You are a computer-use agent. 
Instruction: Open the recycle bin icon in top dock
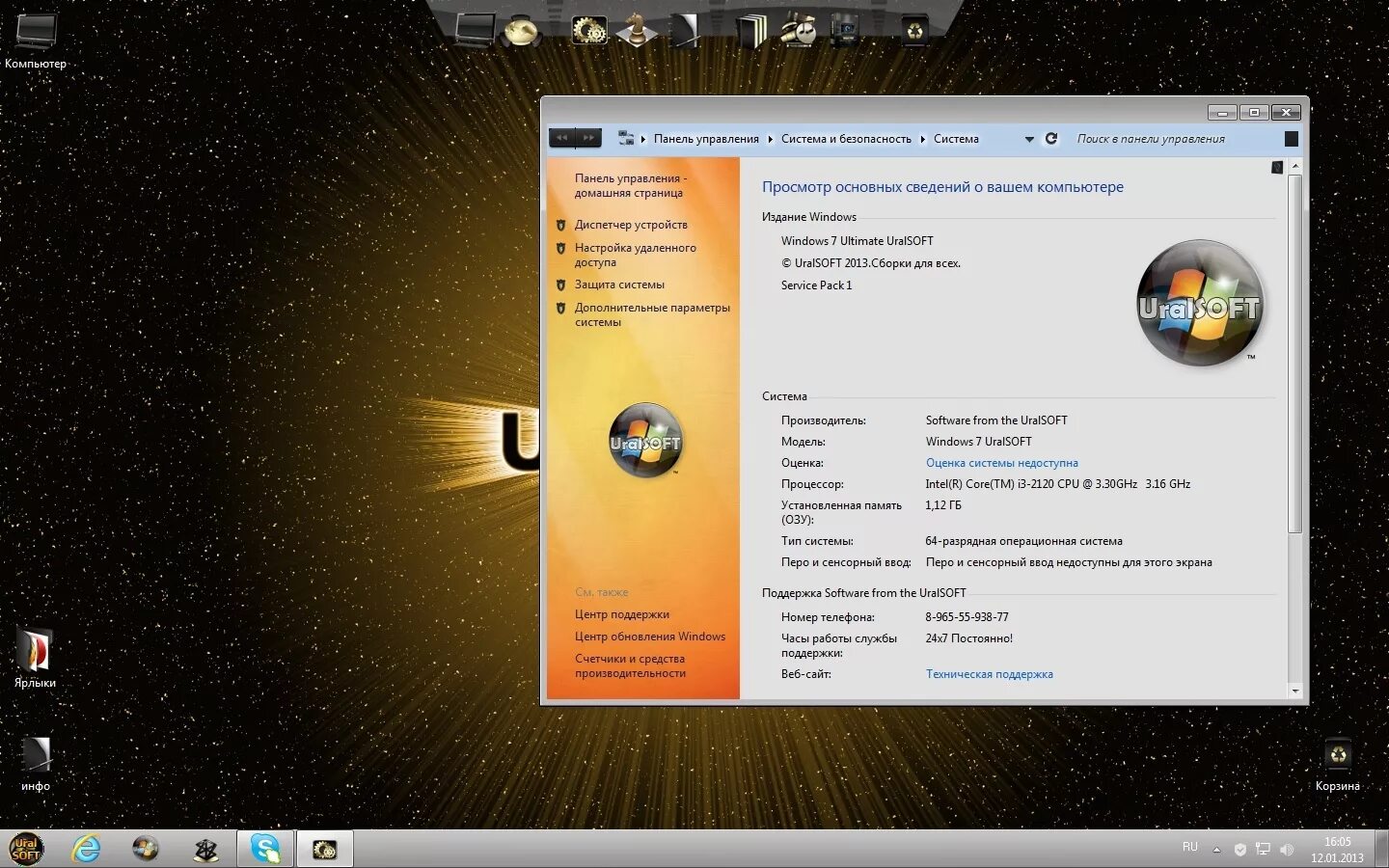[914, 31]
